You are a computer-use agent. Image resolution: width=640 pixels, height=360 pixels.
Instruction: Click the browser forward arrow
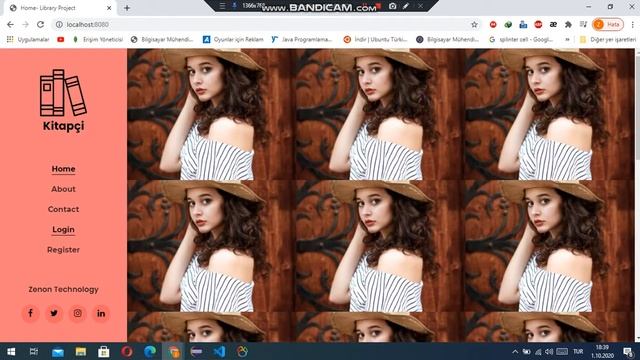point(25,24)
